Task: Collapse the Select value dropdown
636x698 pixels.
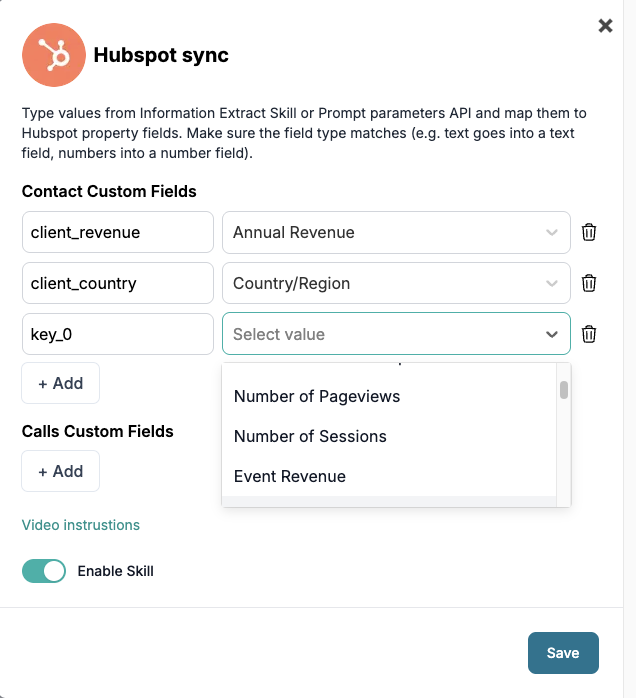Action: coord(551,334)
